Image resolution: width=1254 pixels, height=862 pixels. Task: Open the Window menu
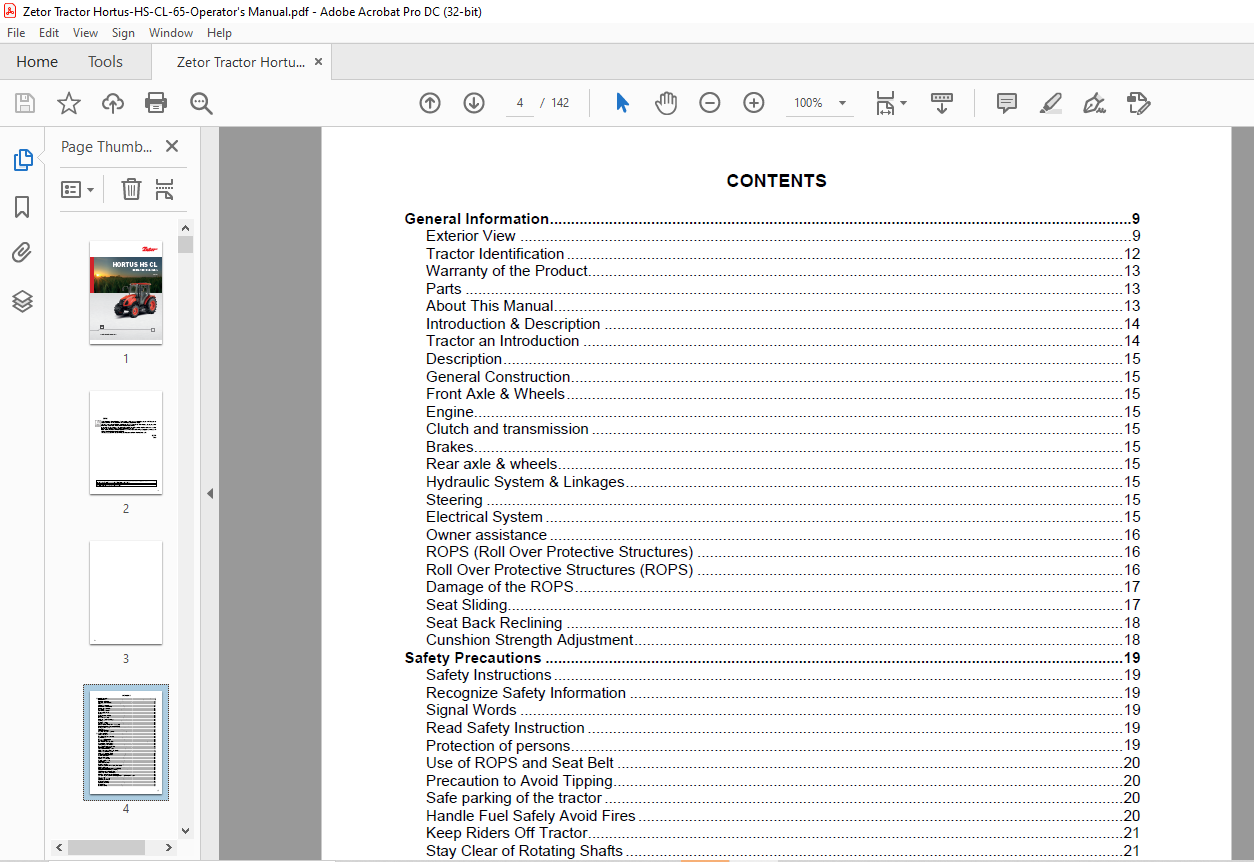click(171, 33)
